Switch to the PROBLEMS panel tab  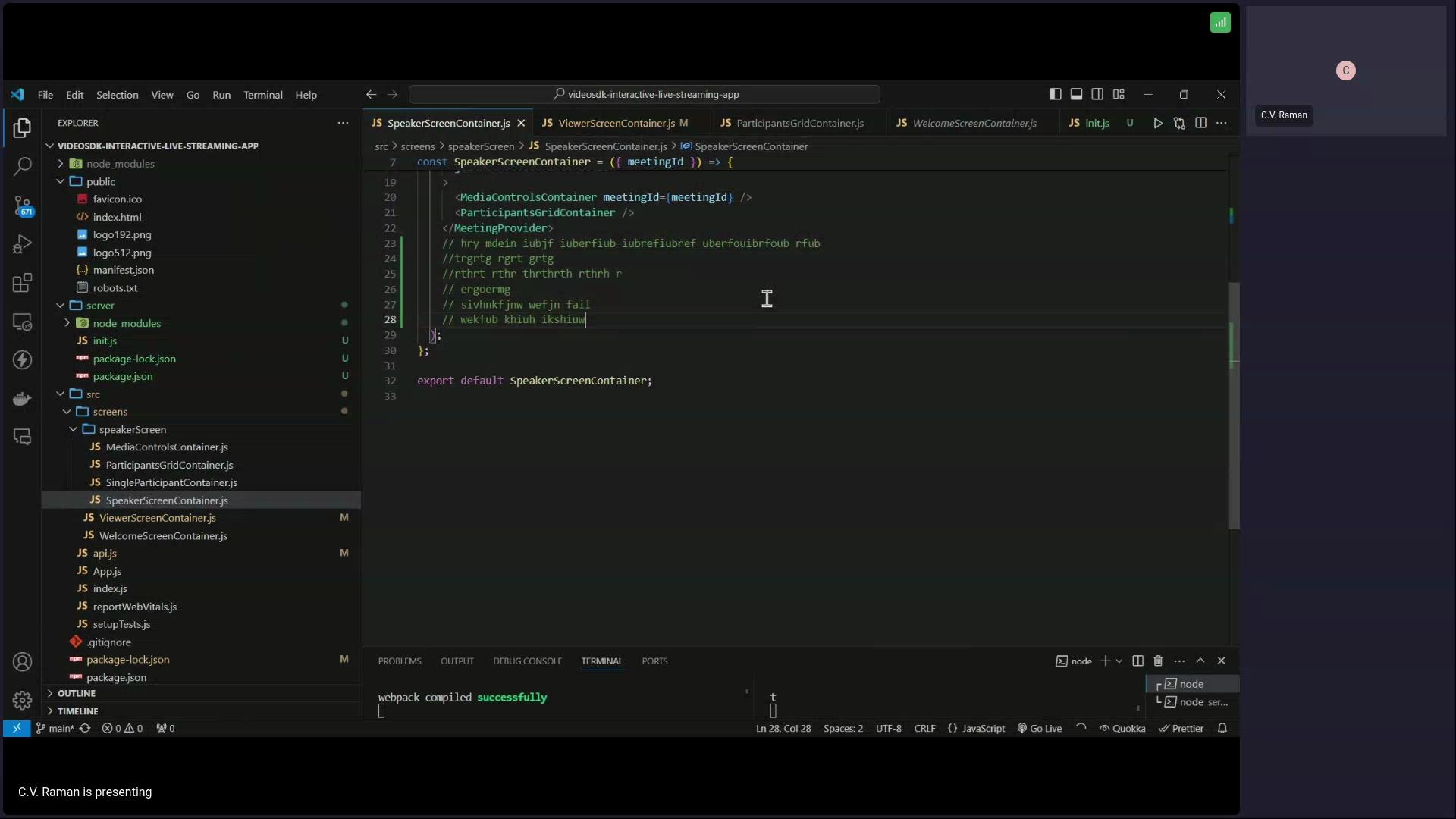click(x=400, y=661)
